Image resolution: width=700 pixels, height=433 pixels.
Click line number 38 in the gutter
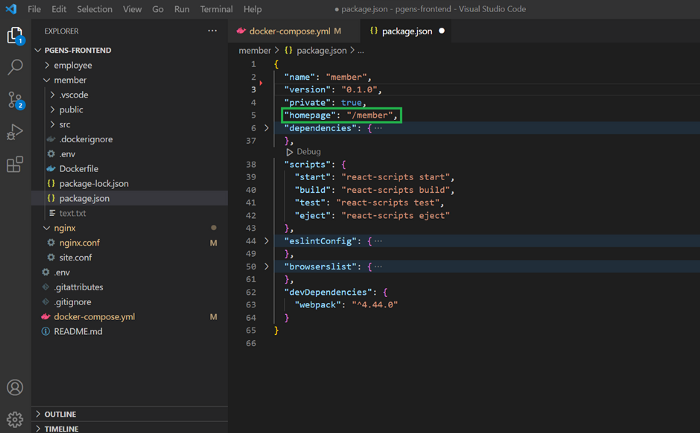251,164
